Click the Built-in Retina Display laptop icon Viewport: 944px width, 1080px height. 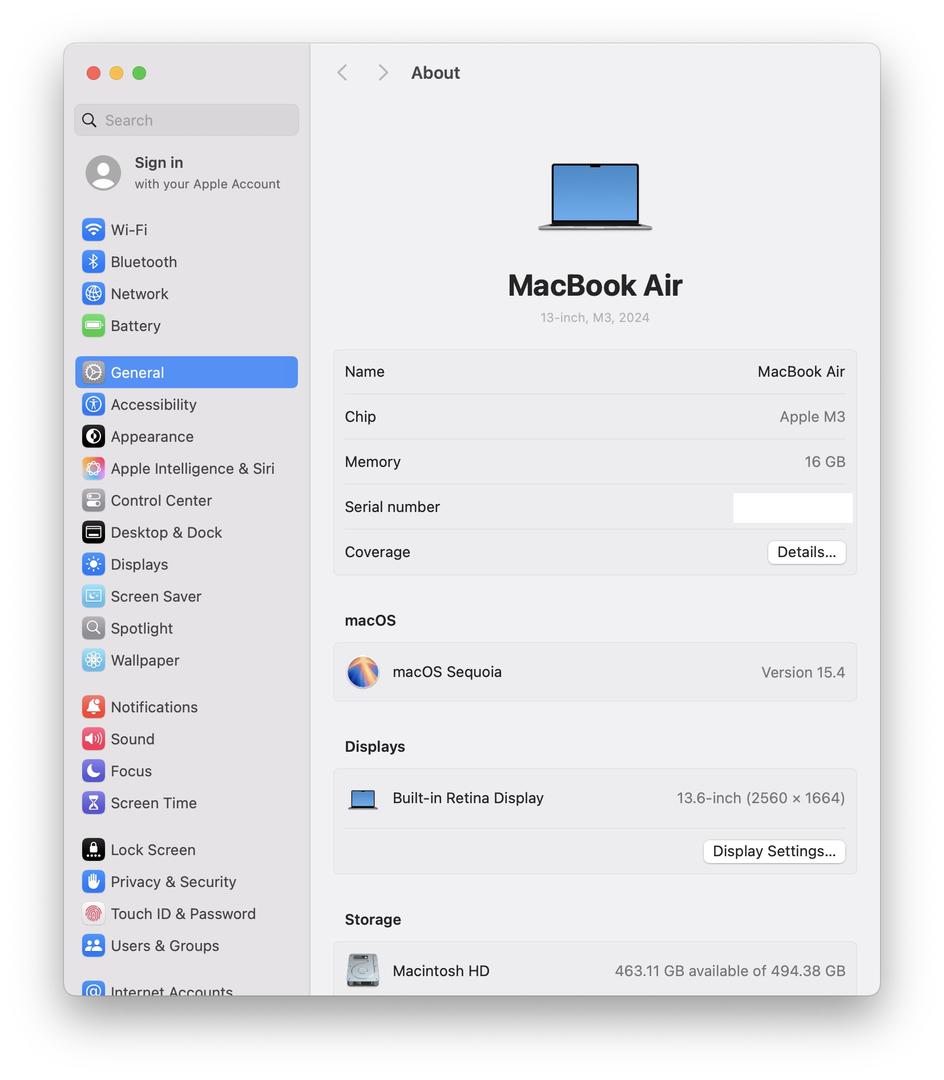(363, 799)
